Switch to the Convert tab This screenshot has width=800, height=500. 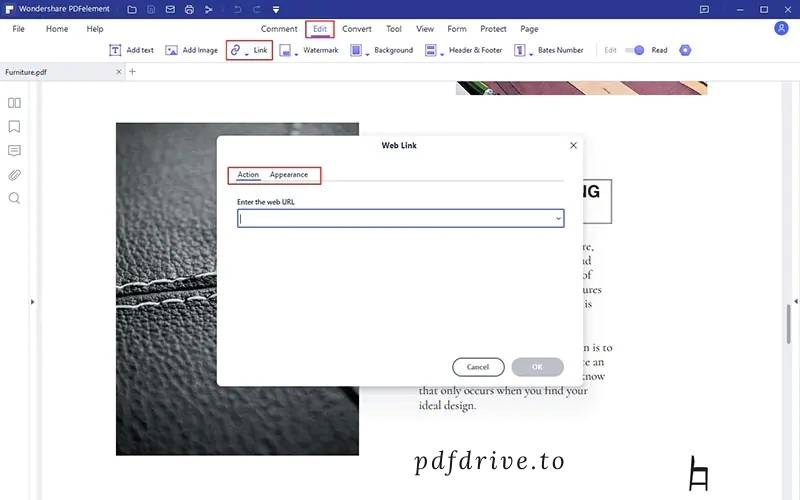(x=357, y=29)
